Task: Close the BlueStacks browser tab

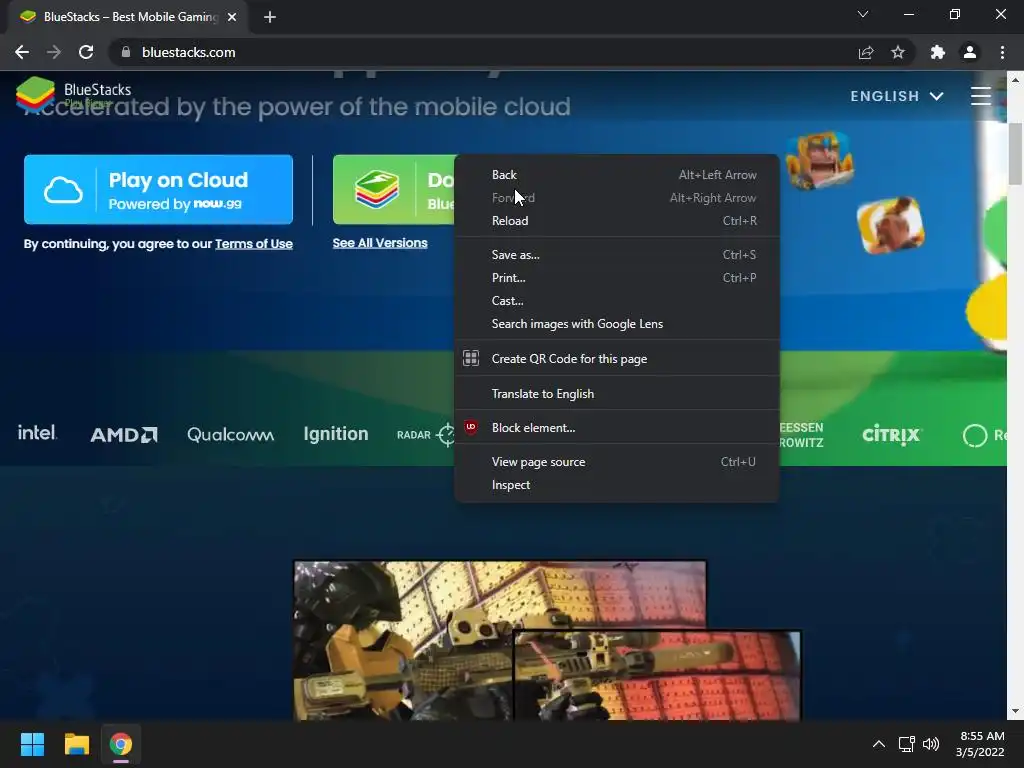Action: [x=232, y=17]
